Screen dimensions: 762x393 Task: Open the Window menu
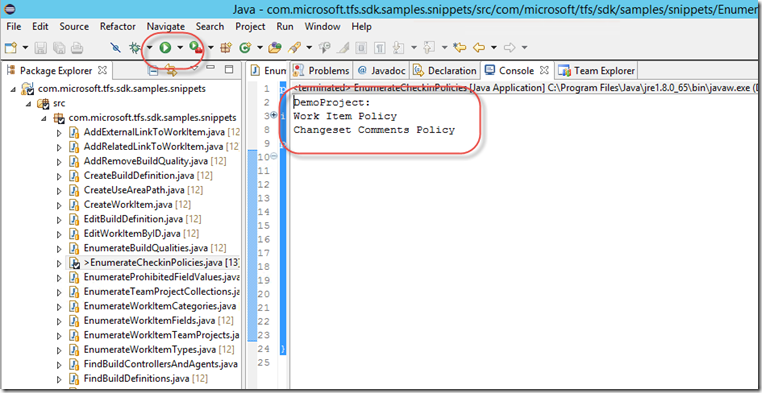point(323,26)
